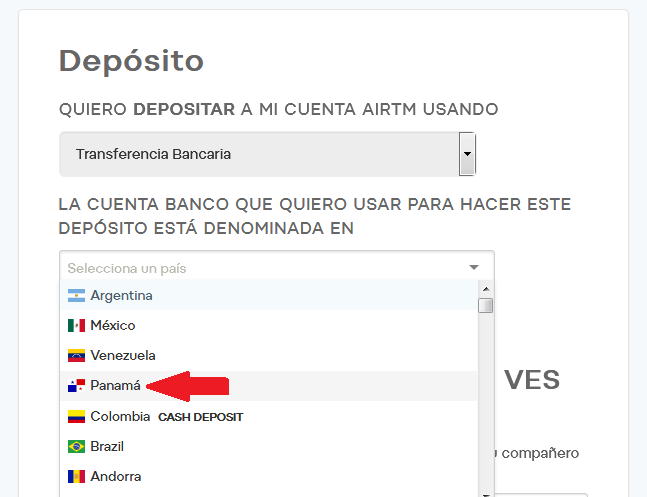This screenshot has height=497, width=647.
Task: Click the CASH DEPOSIT label beside Colombia
Action: [x=201, y=417]
